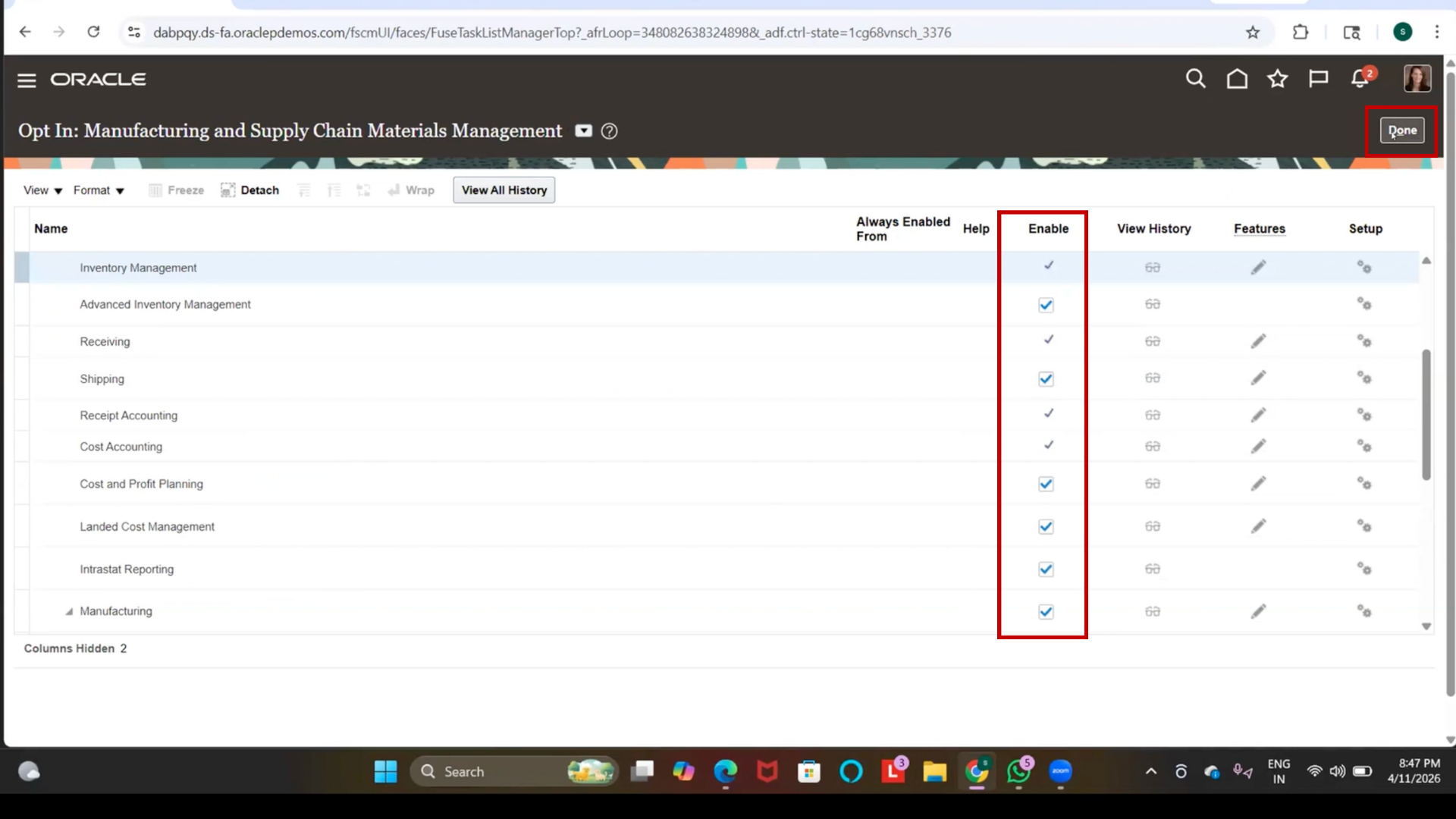This screenshot has width=1456, height=819.
Task: Click the browser reload button
Action: [x=93, y=32]
